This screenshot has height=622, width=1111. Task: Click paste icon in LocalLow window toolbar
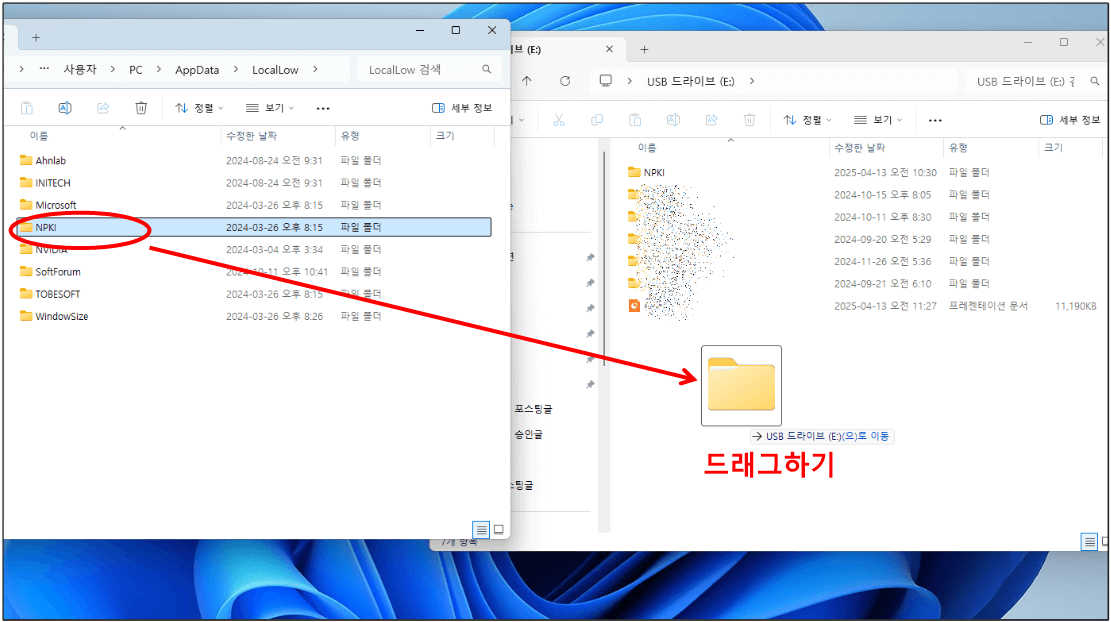tap(27, 108)
